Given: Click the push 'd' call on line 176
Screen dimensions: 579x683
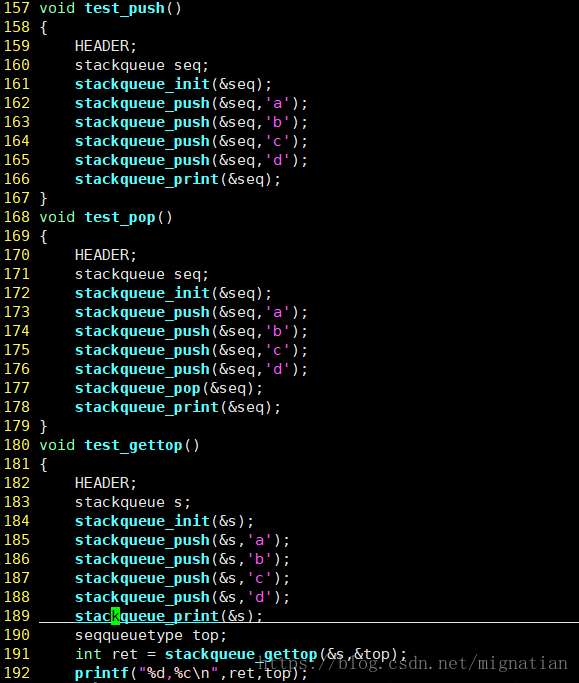Looking at the screenshot, I should tap(191, 369).
